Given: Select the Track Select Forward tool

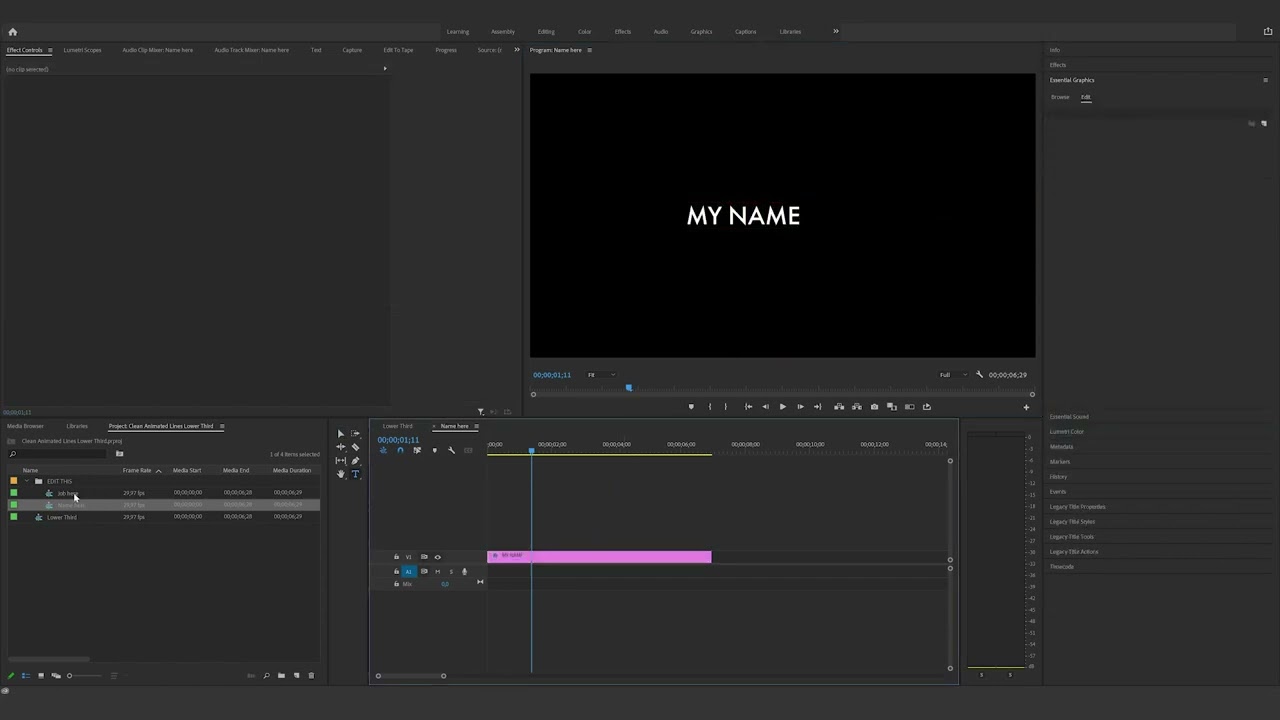Looking at the screenshot, I should [355, 434].
